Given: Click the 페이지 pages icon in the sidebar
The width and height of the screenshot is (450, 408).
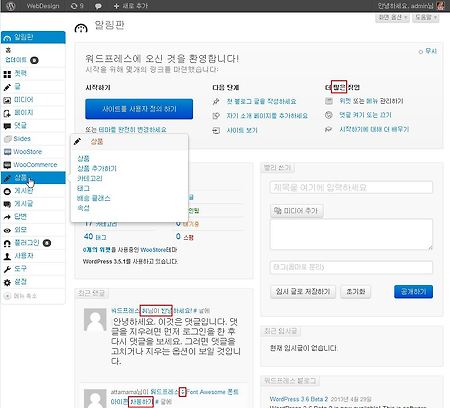Looking at the screenshot, I should (7, 113).
